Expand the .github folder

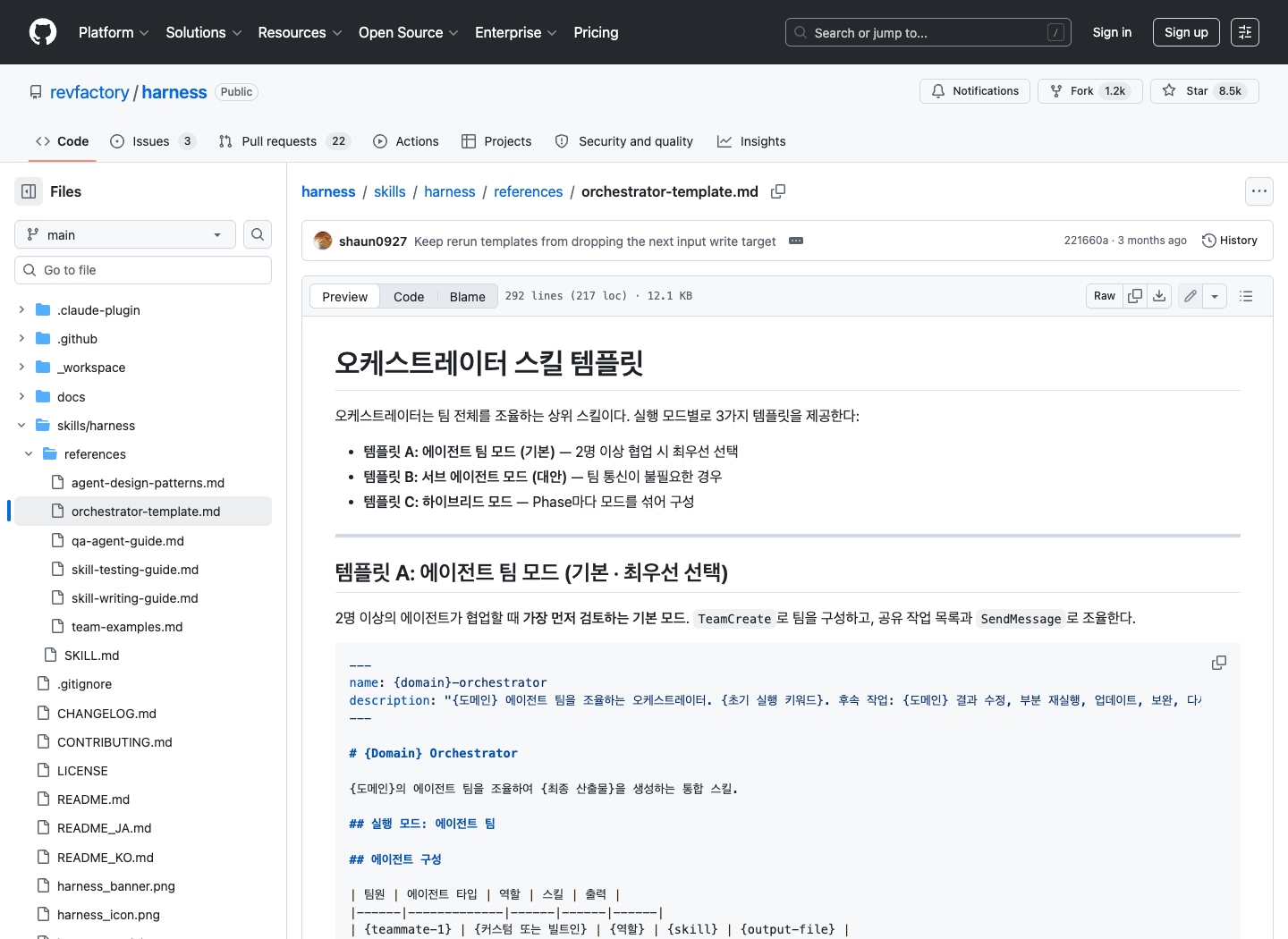[x=21, y=339]
